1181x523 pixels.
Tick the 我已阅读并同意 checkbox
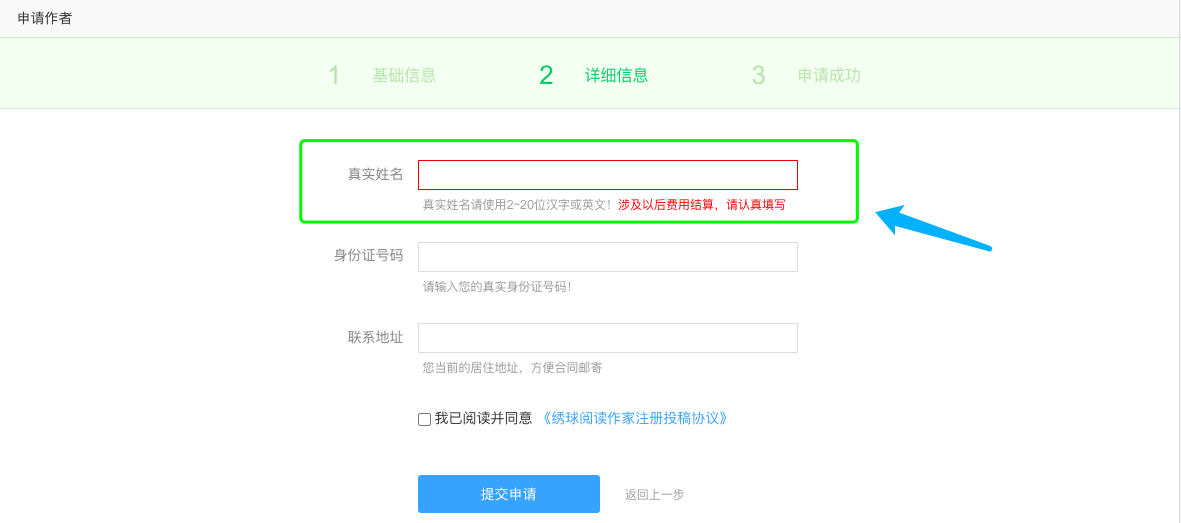click(424, 419)
